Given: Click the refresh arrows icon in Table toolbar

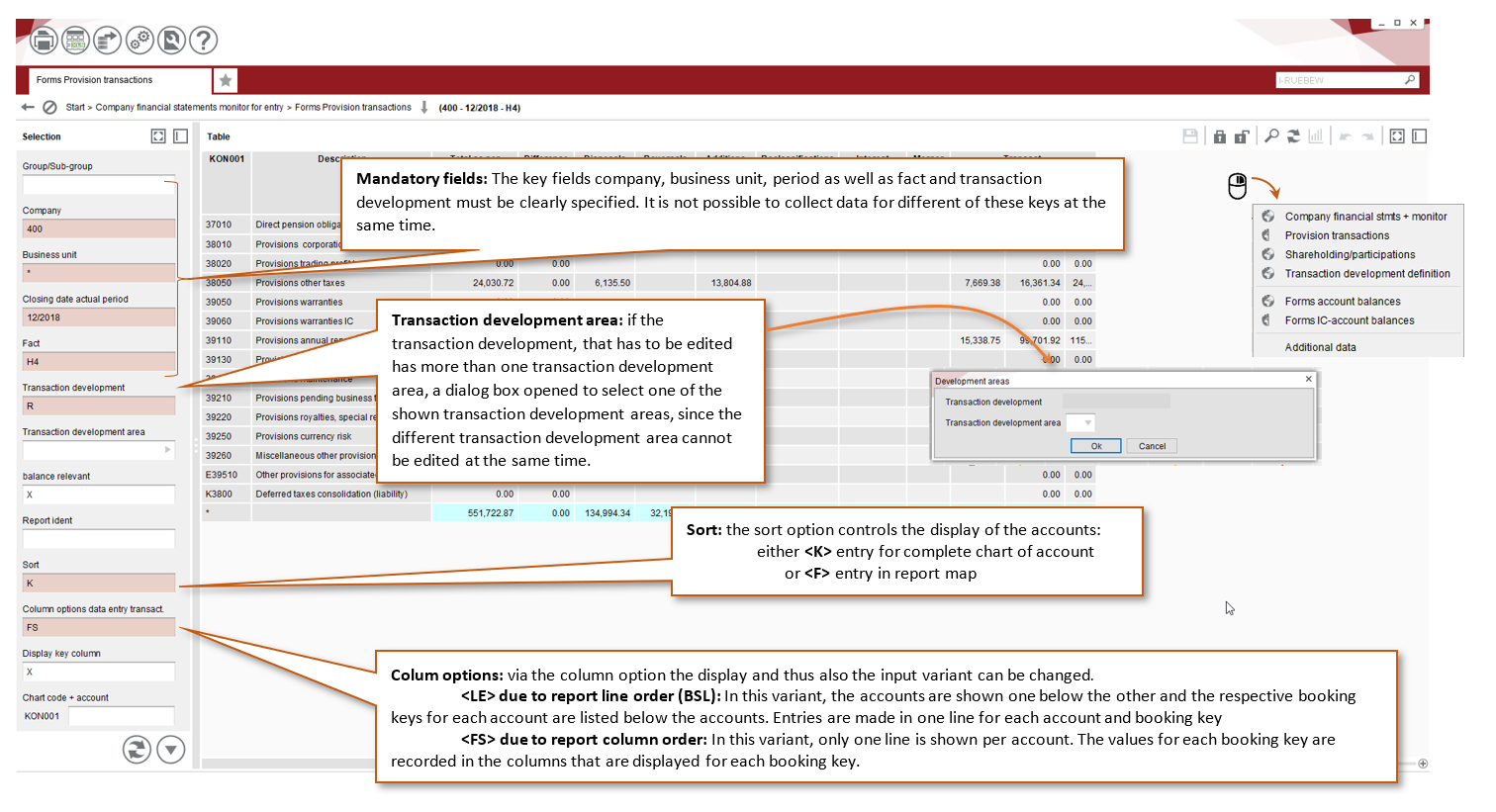Looking at the screenshot, I should tap(1293, 136).
